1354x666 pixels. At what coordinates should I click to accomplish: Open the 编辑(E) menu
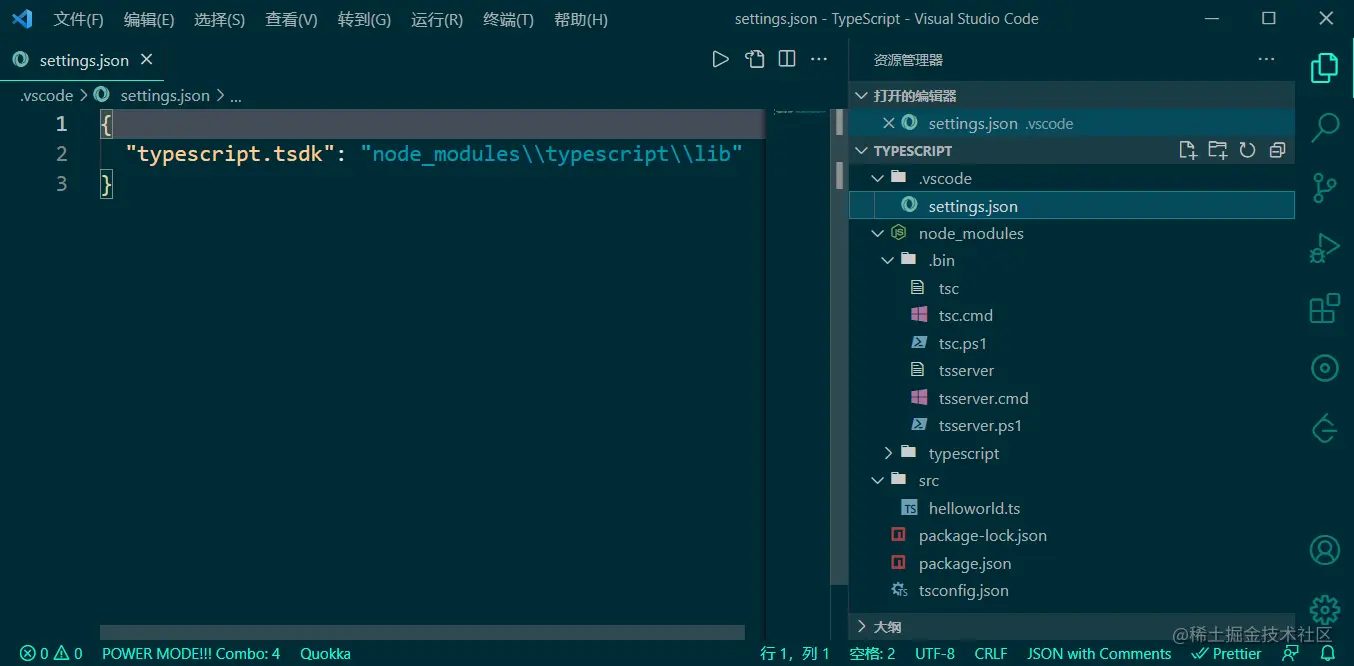tap(149, 19)
